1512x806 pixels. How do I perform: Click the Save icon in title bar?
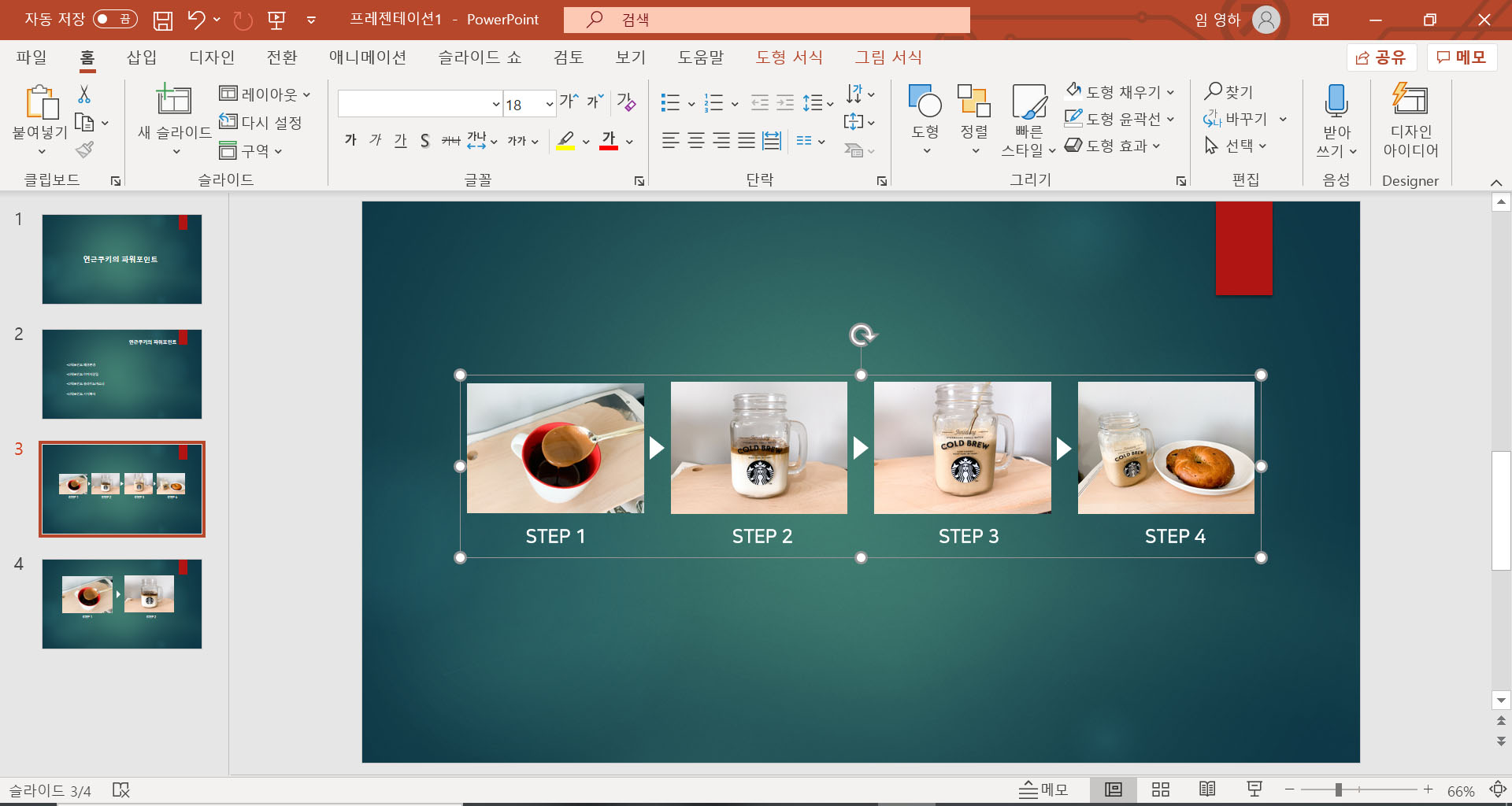click(162, 20)
